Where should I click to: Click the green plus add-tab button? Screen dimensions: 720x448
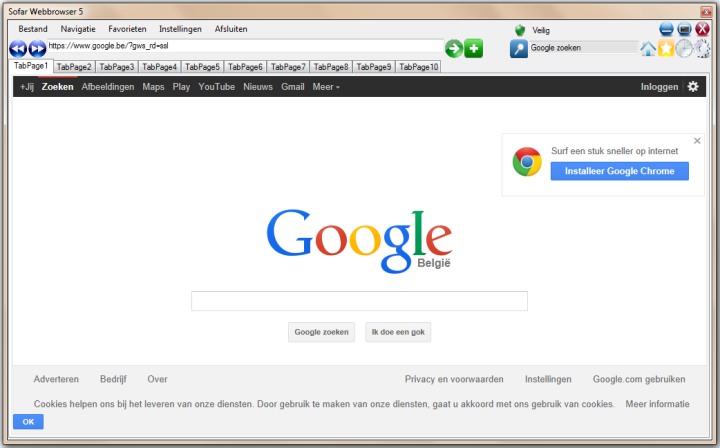pos(473,48)
